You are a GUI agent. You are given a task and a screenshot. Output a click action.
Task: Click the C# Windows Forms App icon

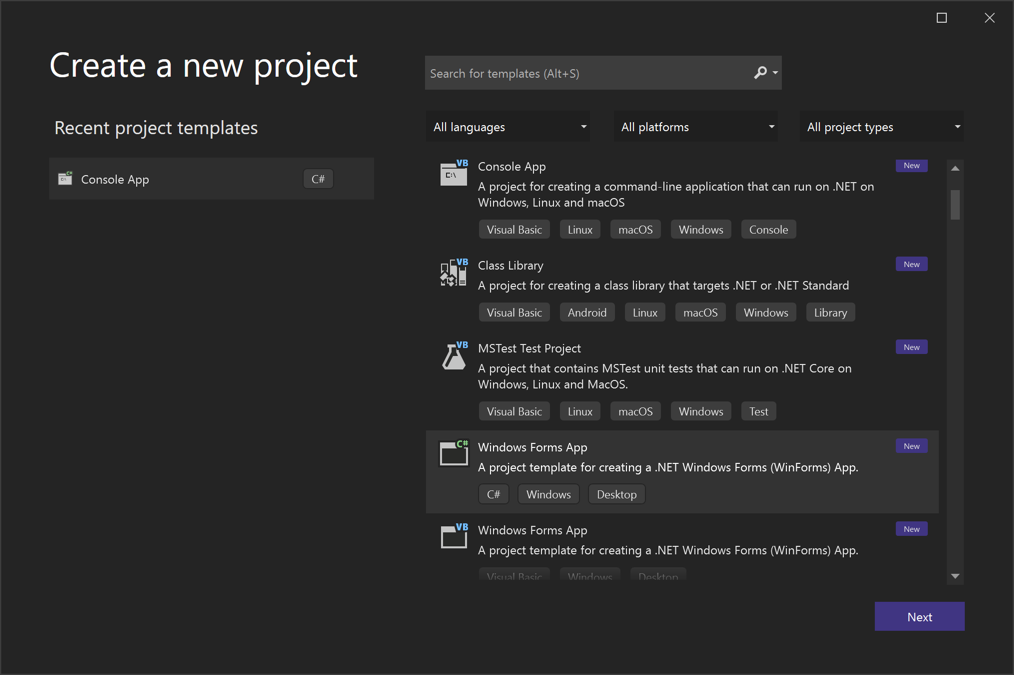tap(453, 453)
